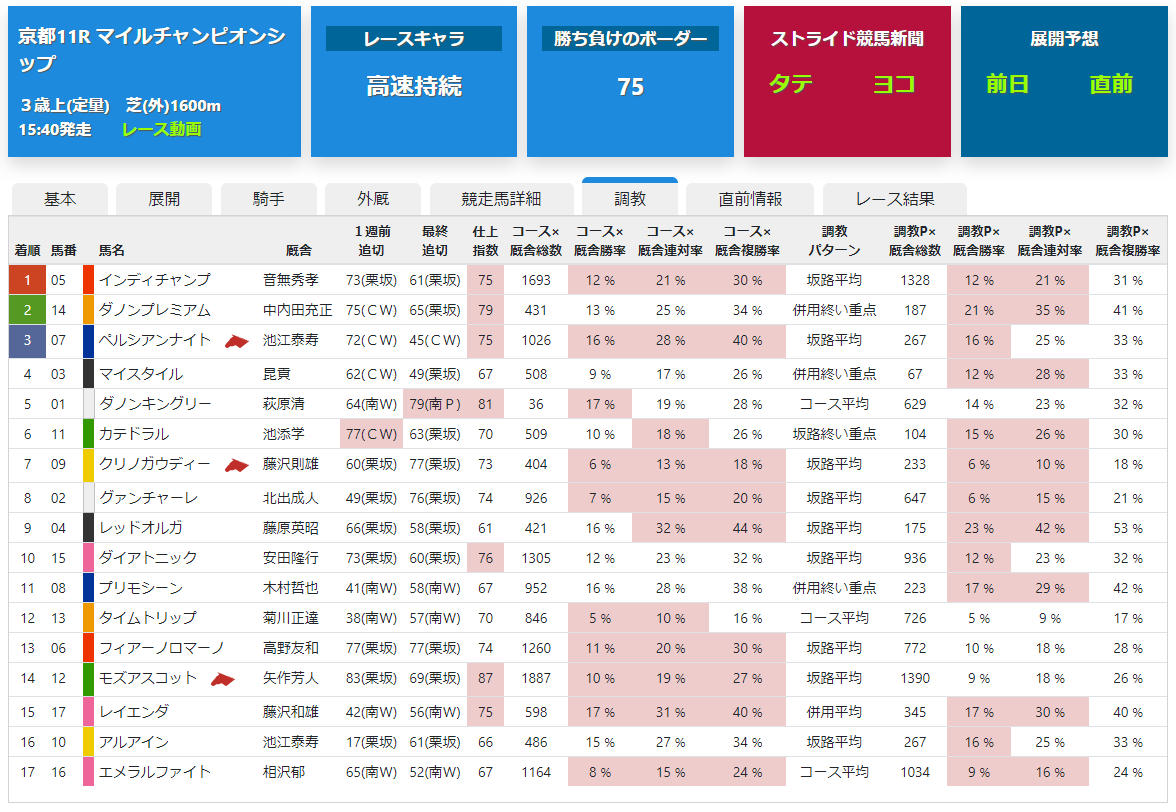Click horse name クリノガウディー
Screen dimensions: 1176x812
tap(154, 464)
